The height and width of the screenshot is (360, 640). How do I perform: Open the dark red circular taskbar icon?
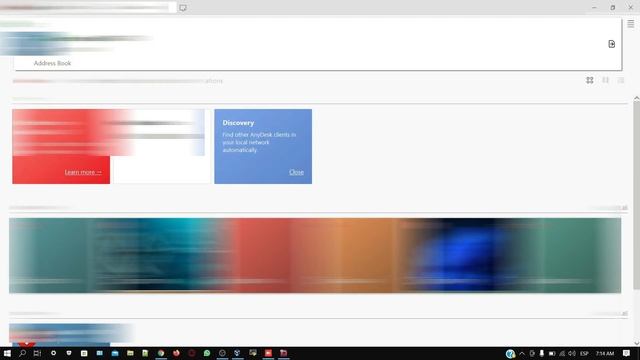tap(191, 353)
